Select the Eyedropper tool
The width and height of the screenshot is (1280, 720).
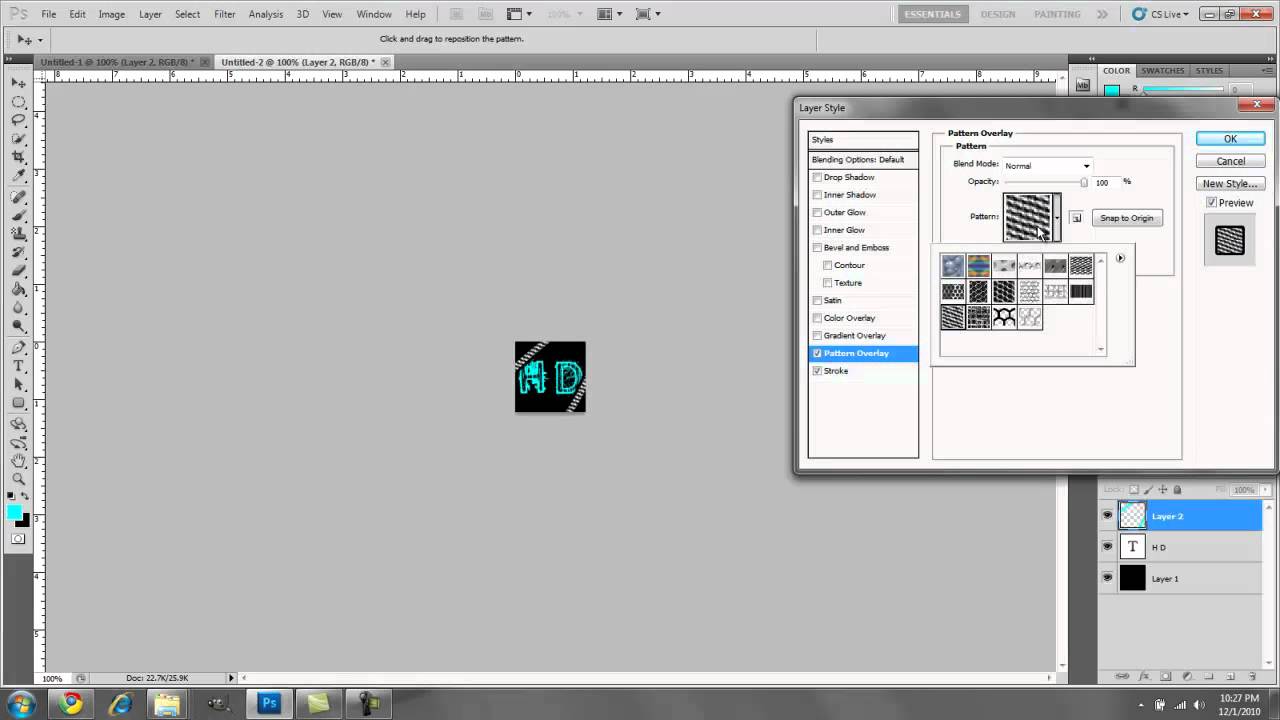(19, 176)
